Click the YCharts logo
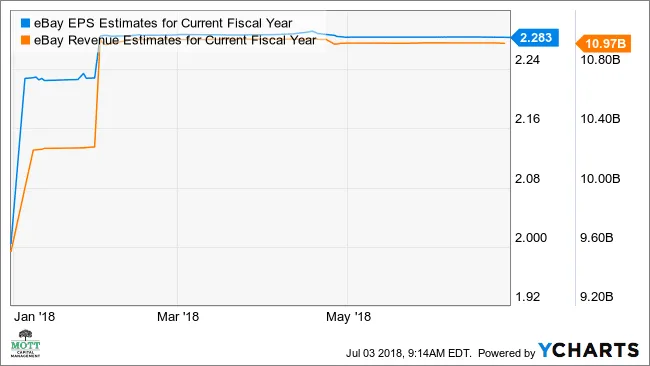Image resolution: width=650 pixels, height=366 pixels. tap(588, 351)
